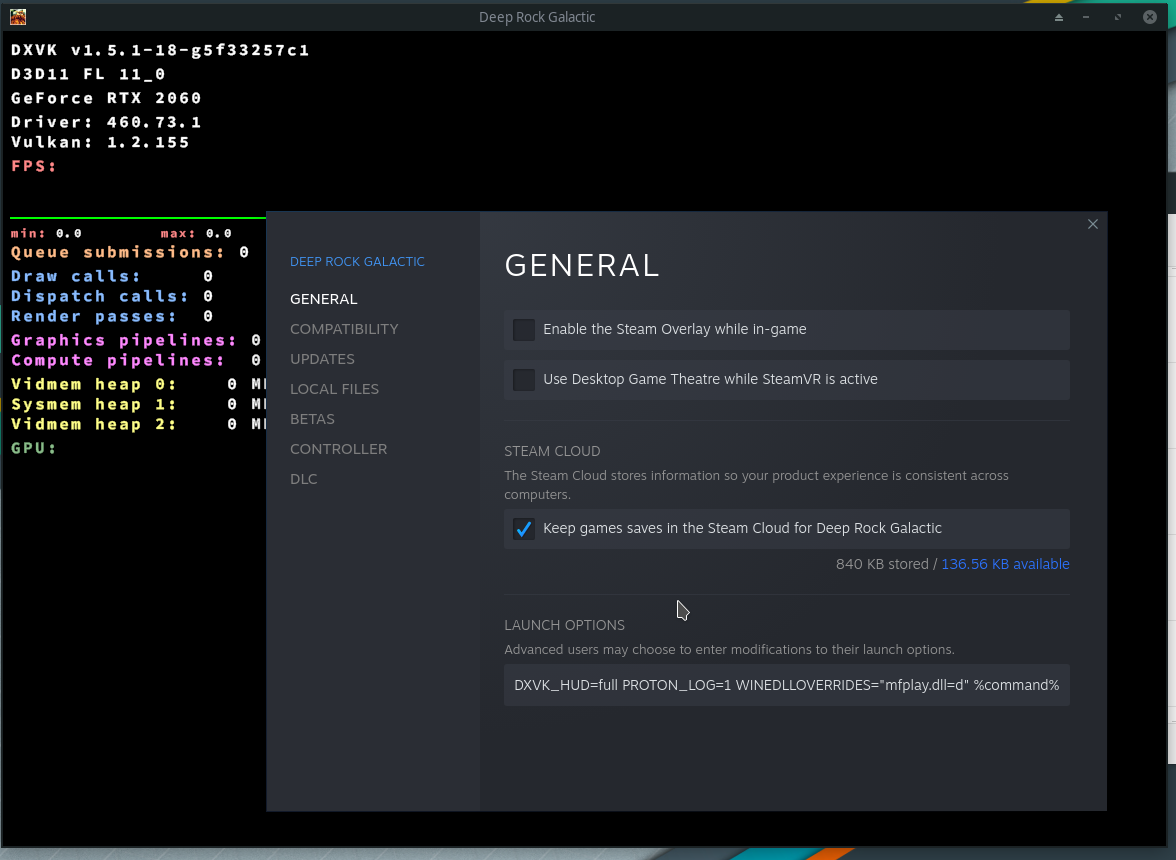Click the GENERAL page heading
This screenshot has height=860, width=1176.
click(x=582, y=265)
